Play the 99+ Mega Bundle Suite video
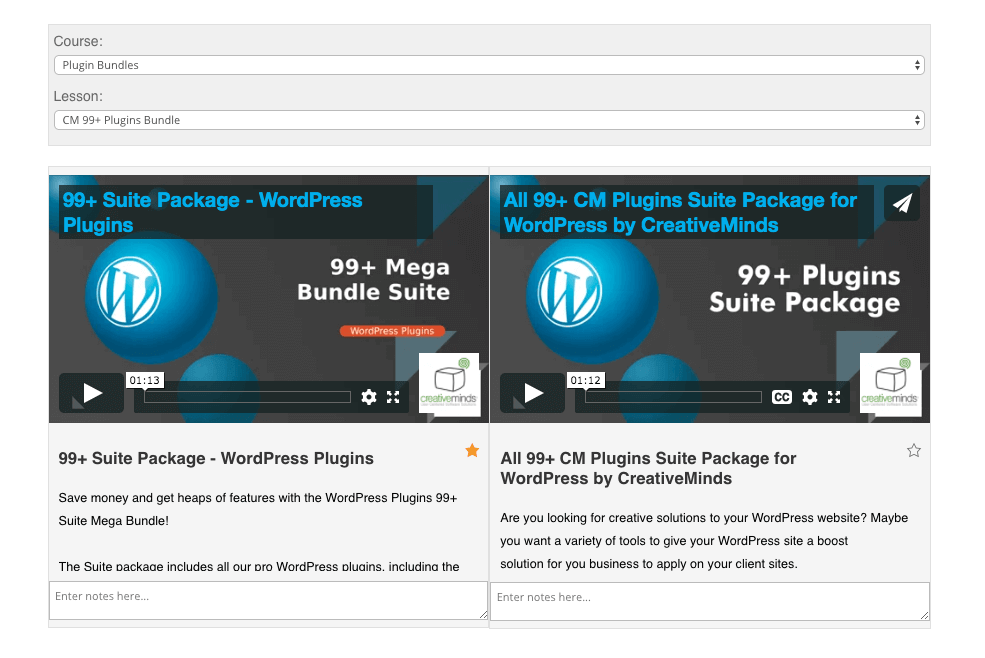The height and width of the screenshot is (658, 985). (91, 393)
